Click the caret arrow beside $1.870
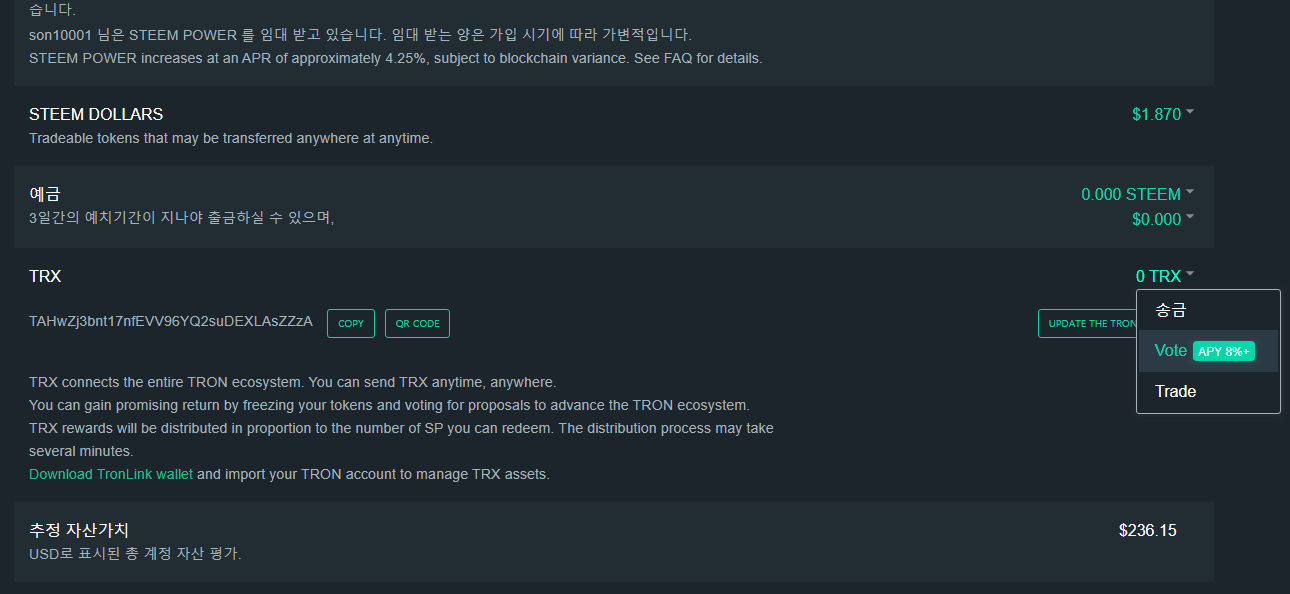Screen dimensions: 1290x594 pyautogui.click(x=1190, y=113)
